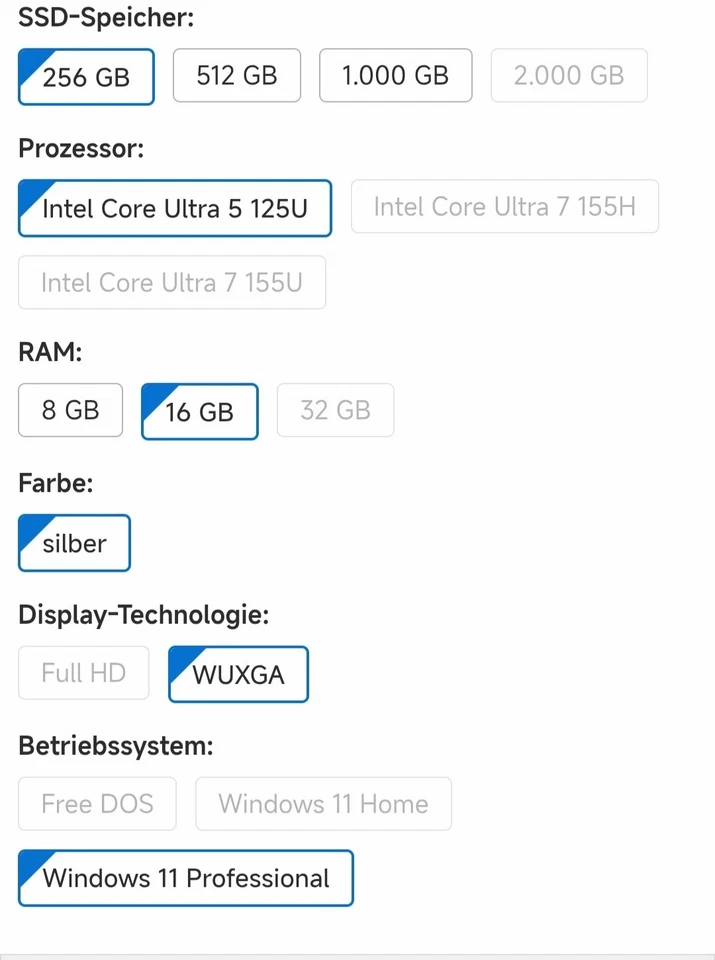715x960 pixels.
Task: Select the Intel Core Ultra 5 125U processor
Action: 174,208
